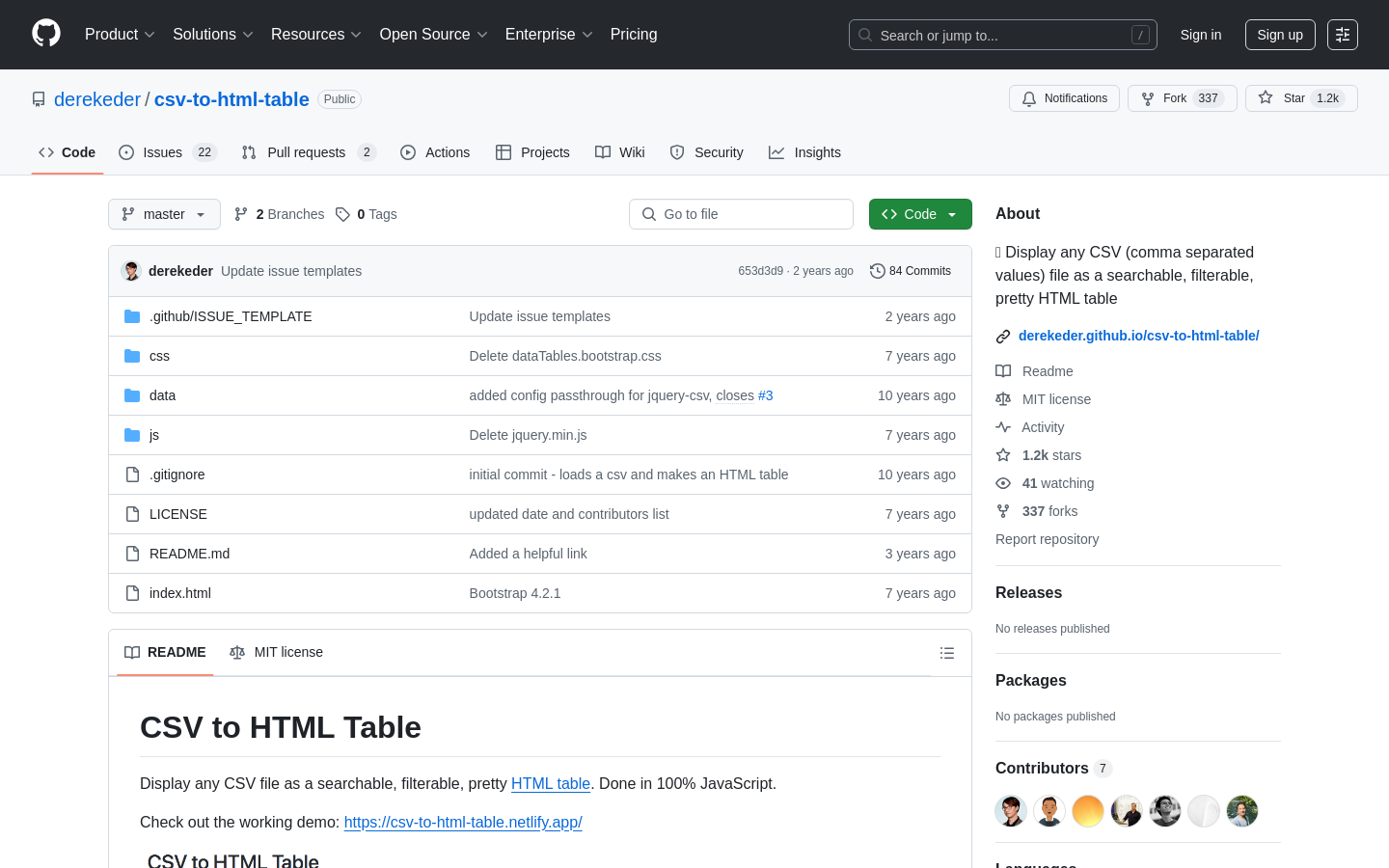Open the Wiki tab
Screen dimensions: 1389x868
pyautogui.click(x=620, y=152)
